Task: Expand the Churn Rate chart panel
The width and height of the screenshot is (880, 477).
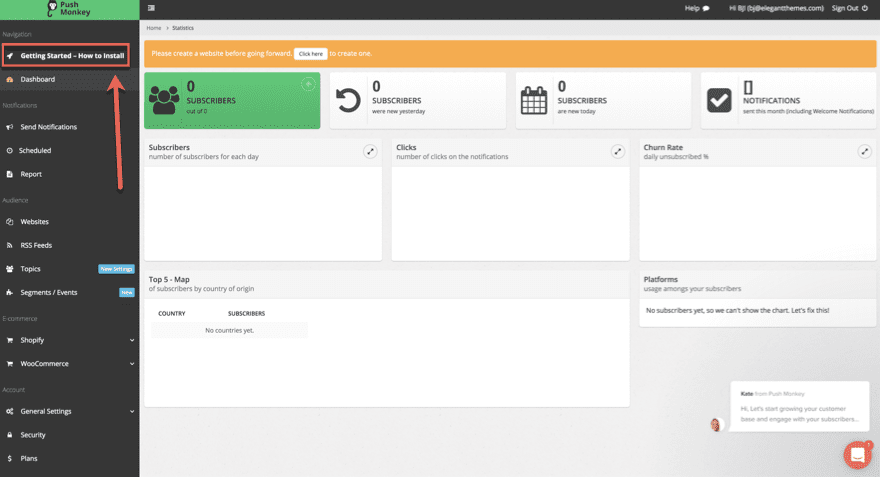Action: [864, 151]
